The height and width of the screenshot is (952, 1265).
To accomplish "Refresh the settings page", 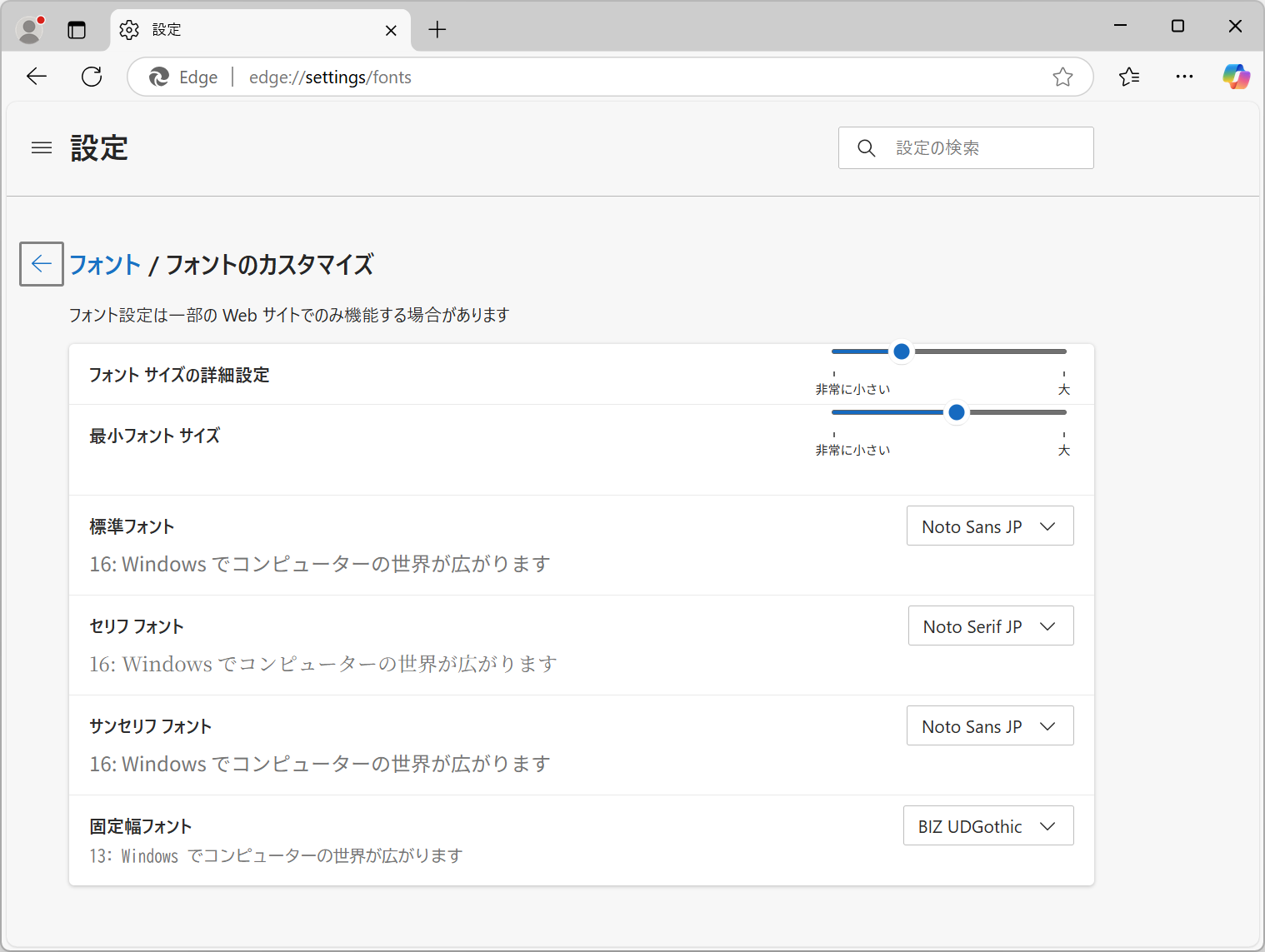I will click(91, 76).
